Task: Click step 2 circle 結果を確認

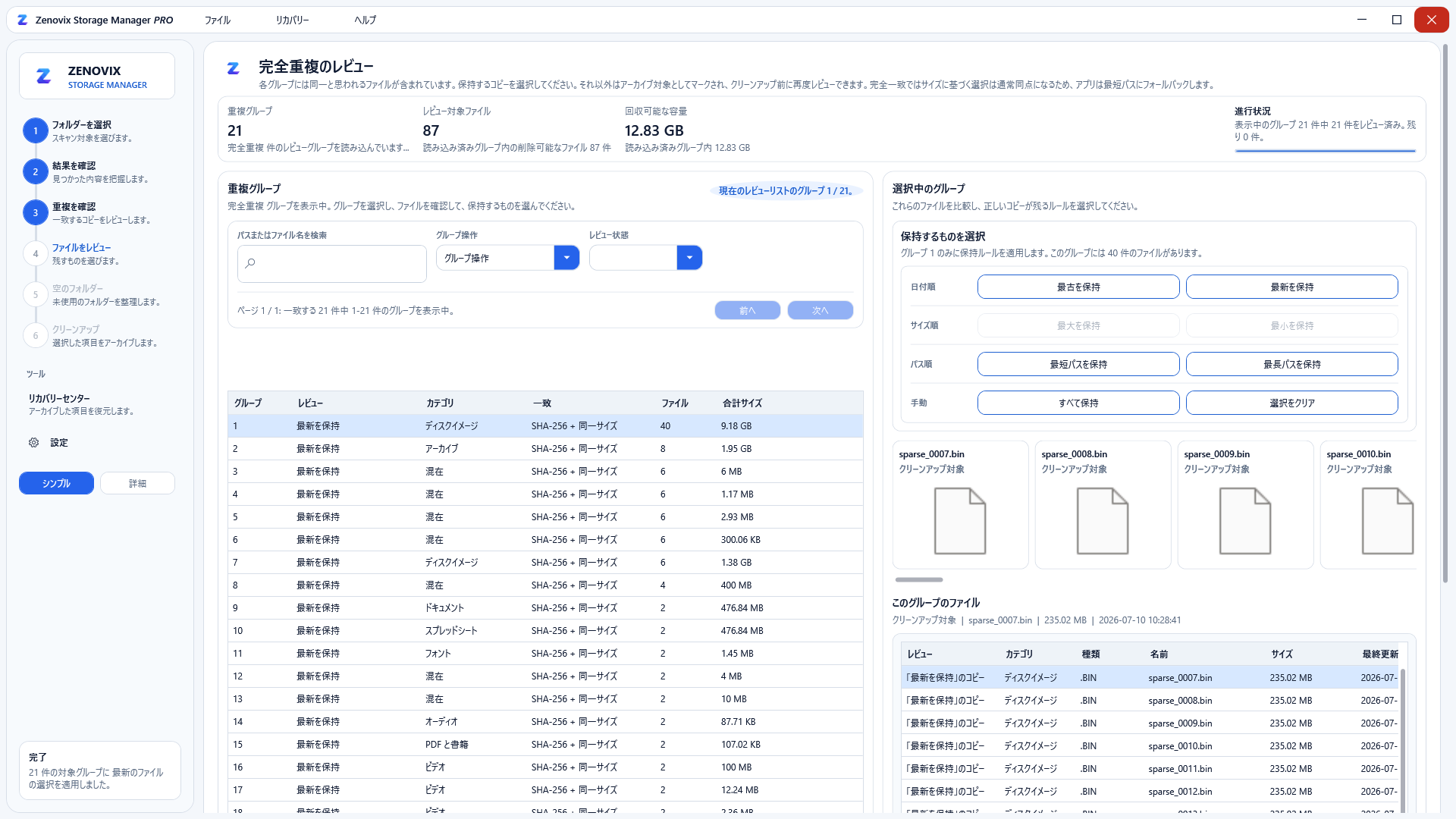Action: point(36,172)
